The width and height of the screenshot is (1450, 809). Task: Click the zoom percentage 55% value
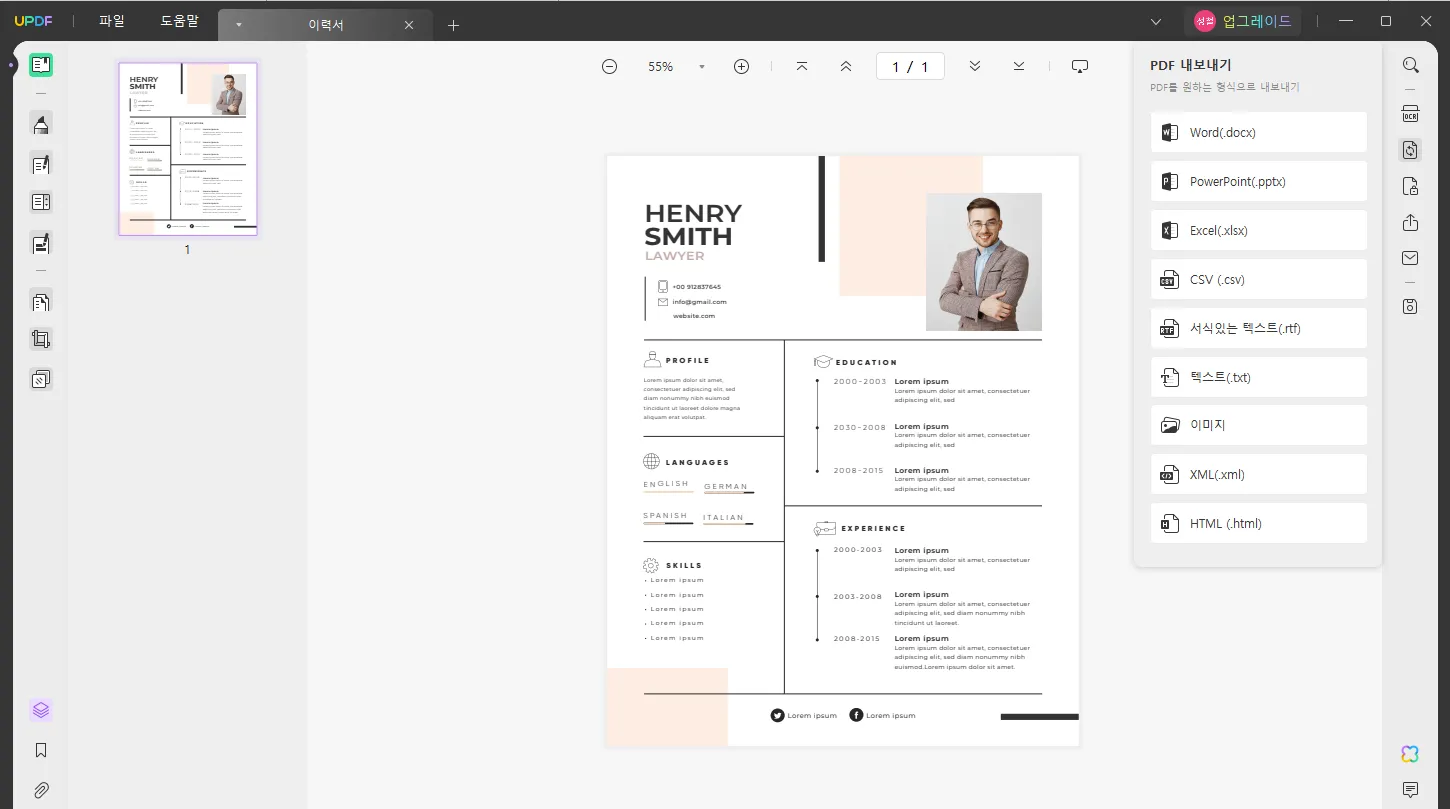pyautogui.click(x=660, y=67)
